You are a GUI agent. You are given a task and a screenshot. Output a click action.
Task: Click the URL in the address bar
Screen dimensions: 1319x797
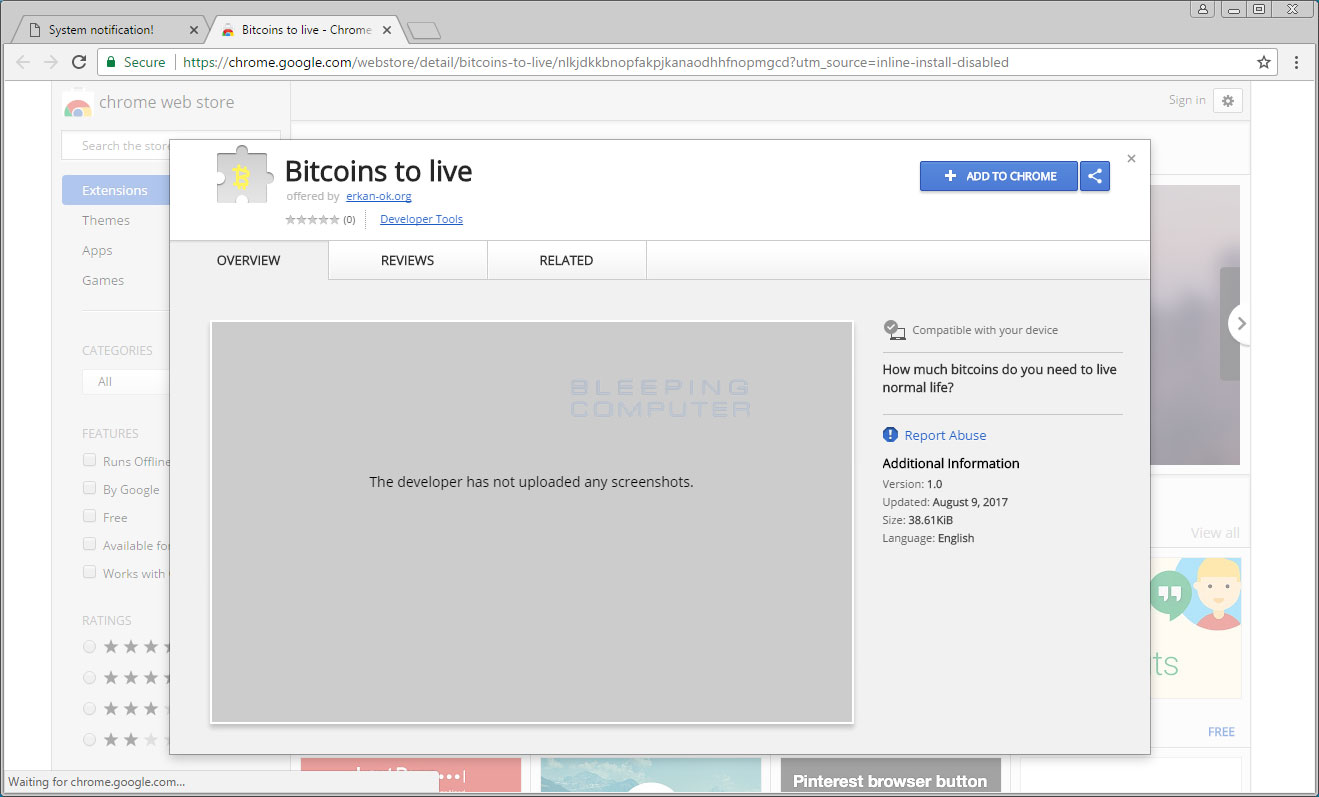coord(596,62)
